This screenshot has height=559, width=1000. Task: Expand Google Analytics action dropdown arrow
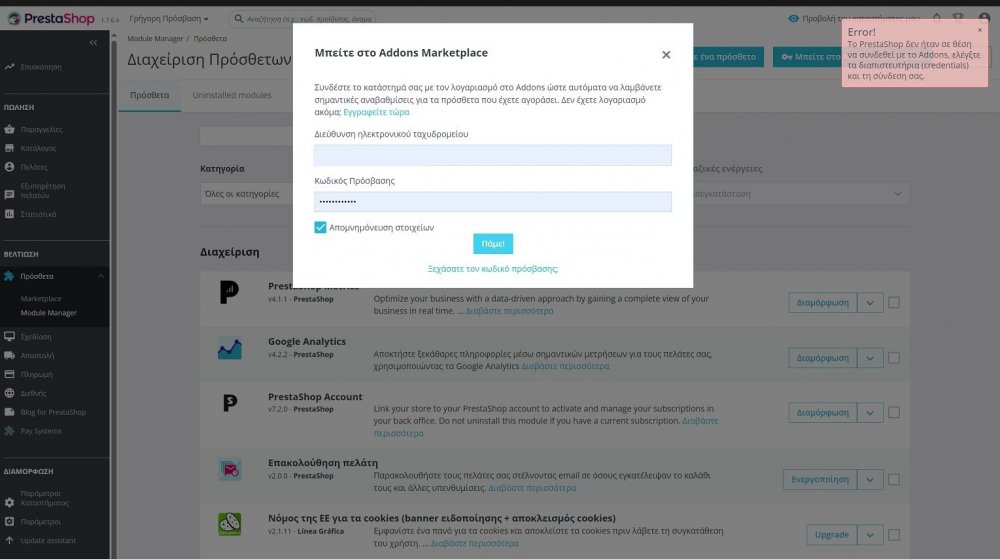click(870, 358)
